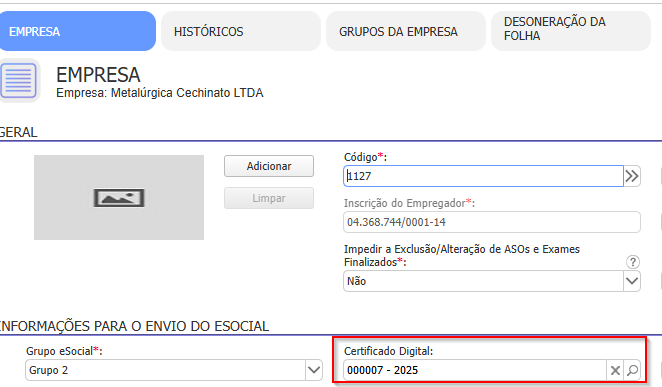662x387 pixels.
Task: Click the EMPRESA document icon in header
Action: (19, 80)
